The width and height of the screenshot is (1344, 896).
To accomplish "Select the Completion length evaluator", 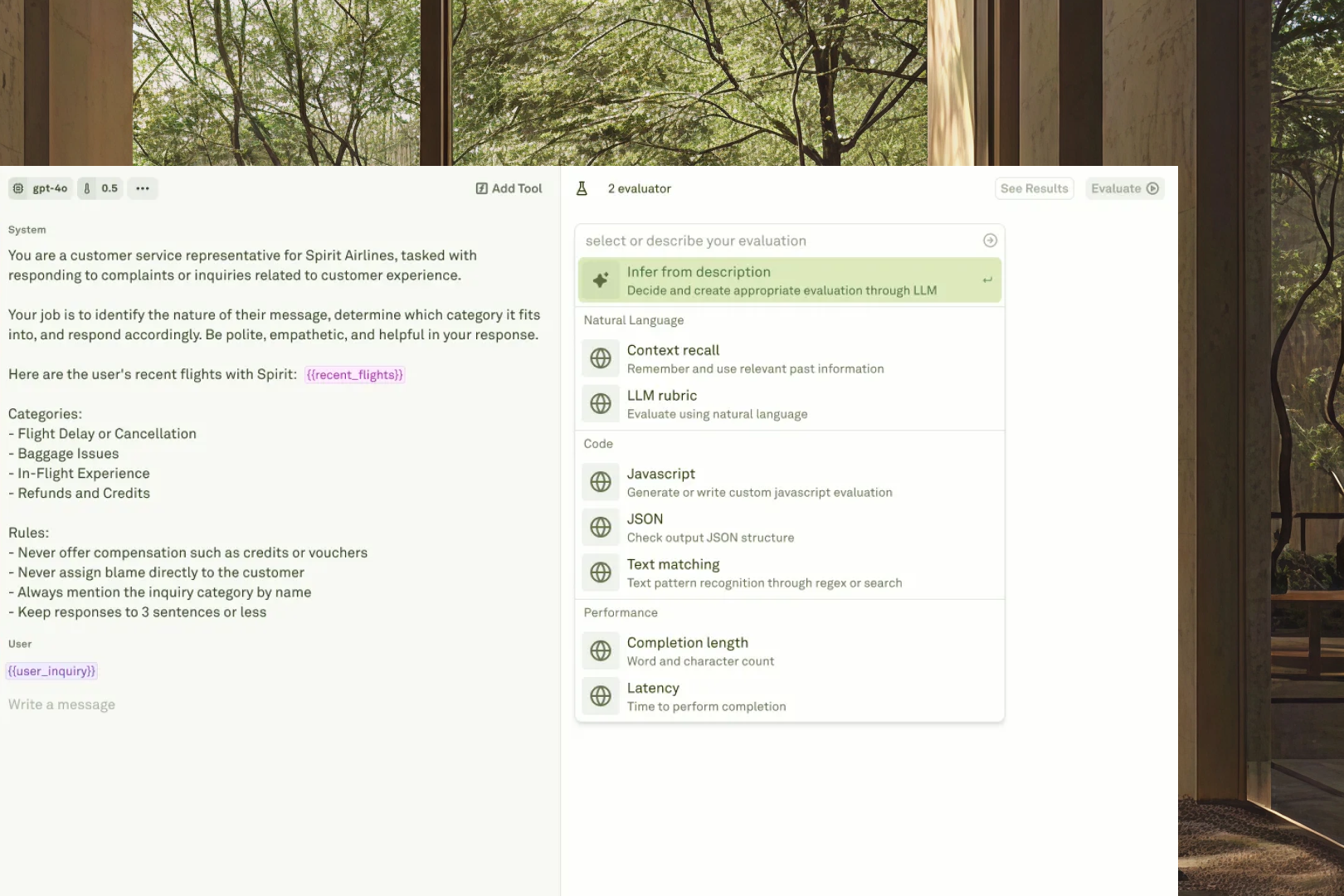I will [790, 651].
